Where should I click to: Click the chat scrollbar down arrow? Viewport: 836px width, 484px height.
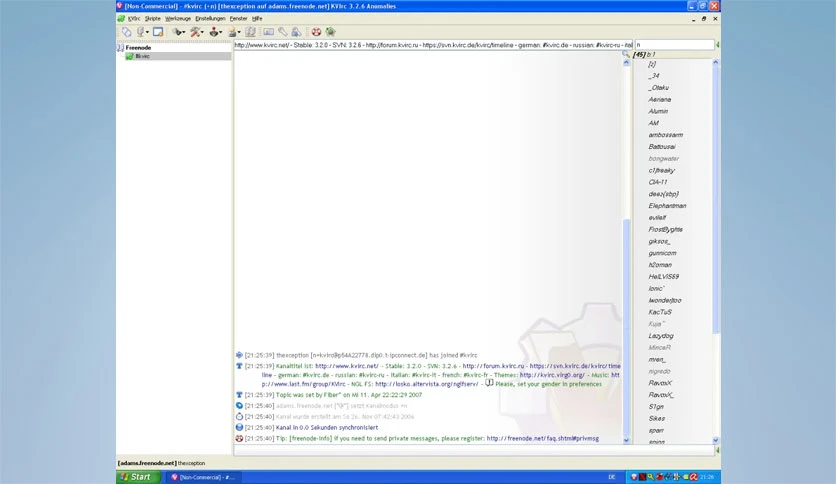(626, 440)
